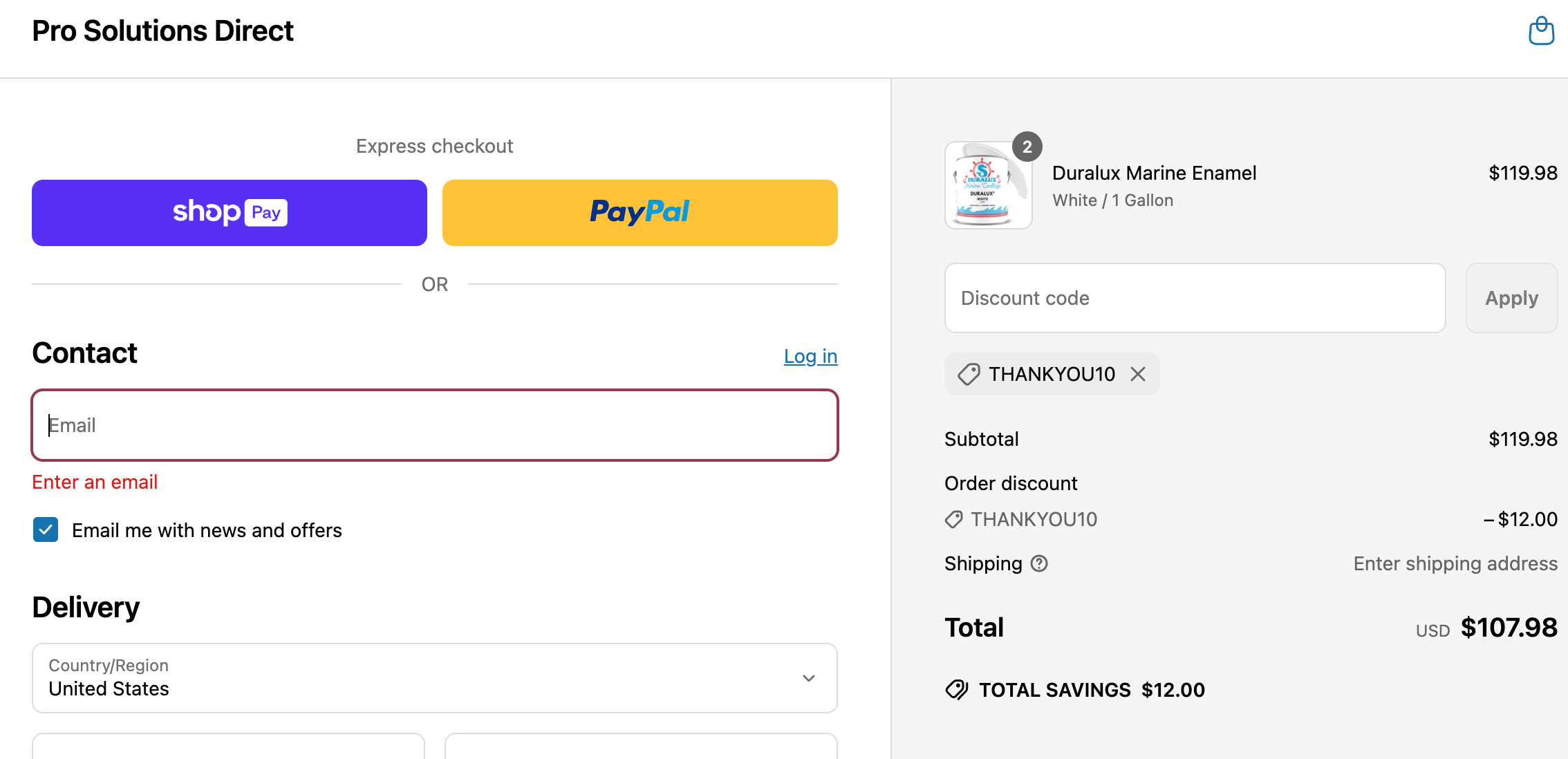Screen dimensions: 1568x759
Task: Uncheck Email me with news and offers
Action: coord(46,530)
